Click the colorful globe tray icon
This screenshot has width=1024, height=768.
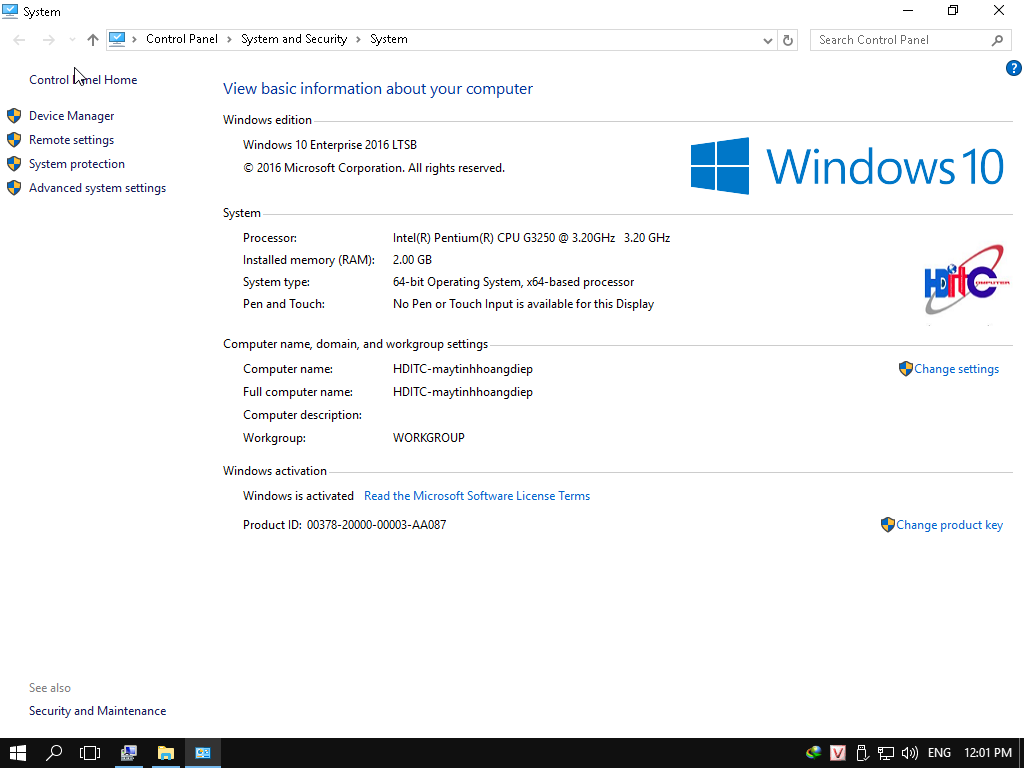814,753
